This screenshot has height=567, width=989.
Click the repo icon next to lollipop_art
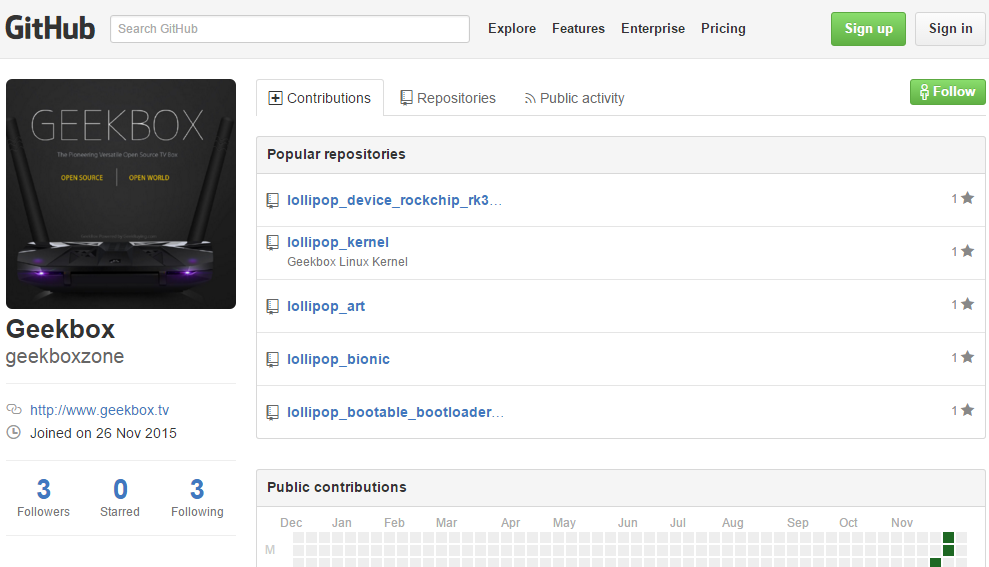click(272, 307)
